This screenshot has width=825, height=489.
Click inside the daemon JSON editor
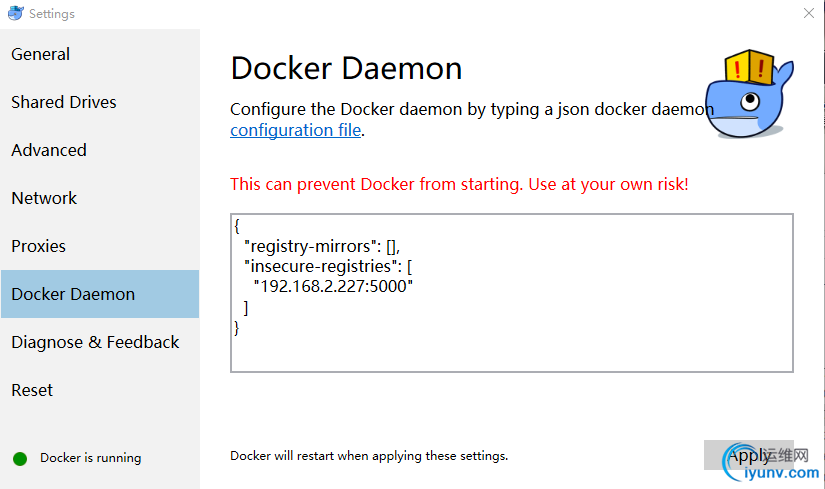[x=511, y=293]
